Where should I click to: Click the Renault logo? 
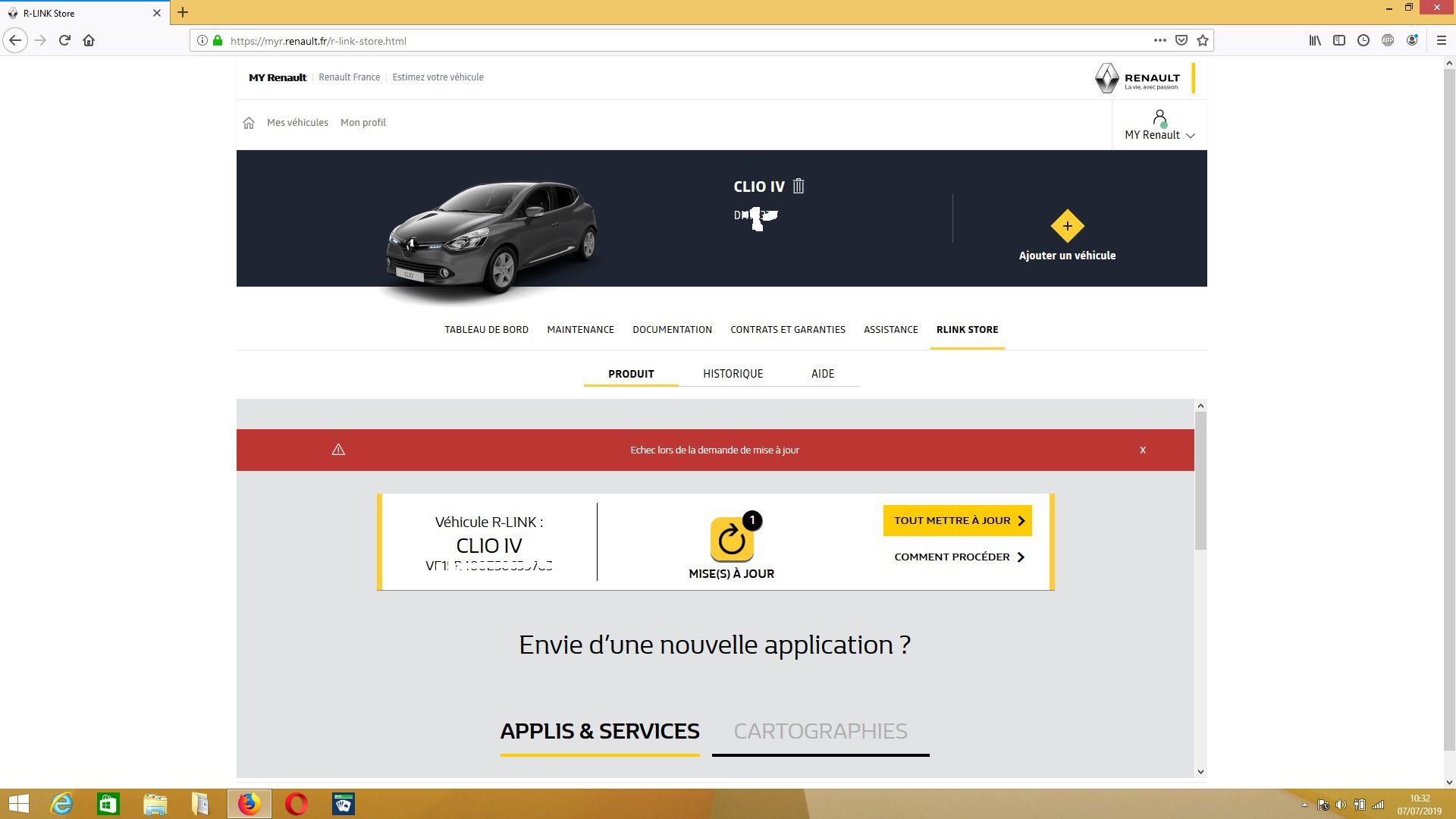[x=1137, y=78]
